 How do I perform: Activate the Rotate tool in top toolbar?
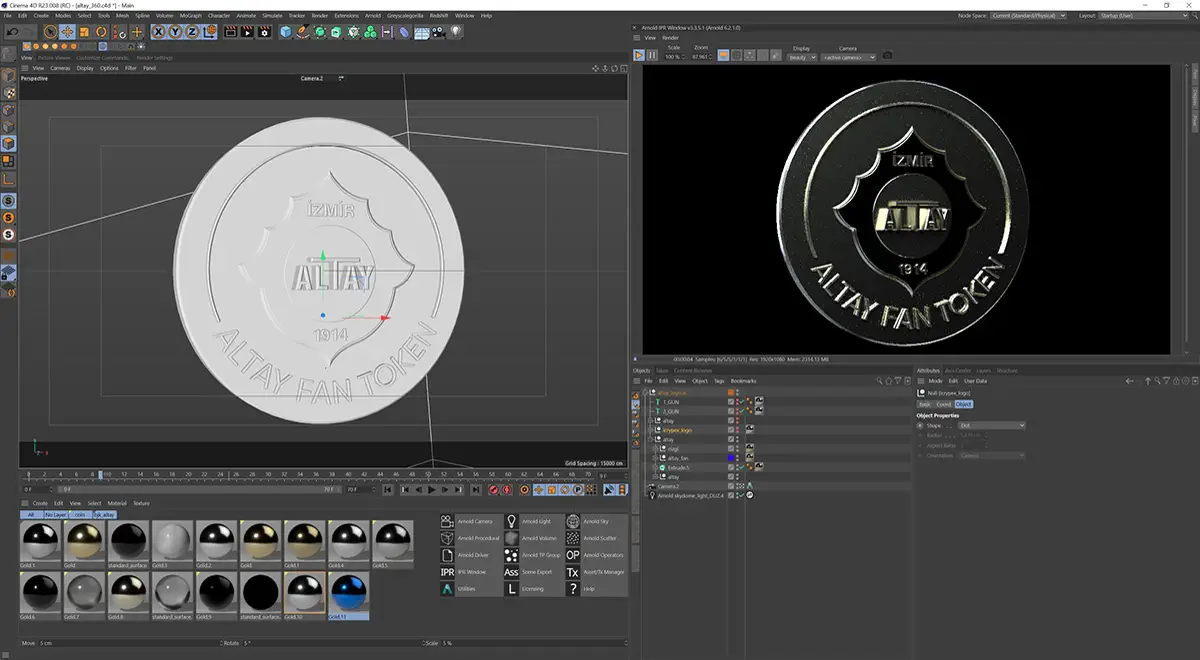pos(100,32)
